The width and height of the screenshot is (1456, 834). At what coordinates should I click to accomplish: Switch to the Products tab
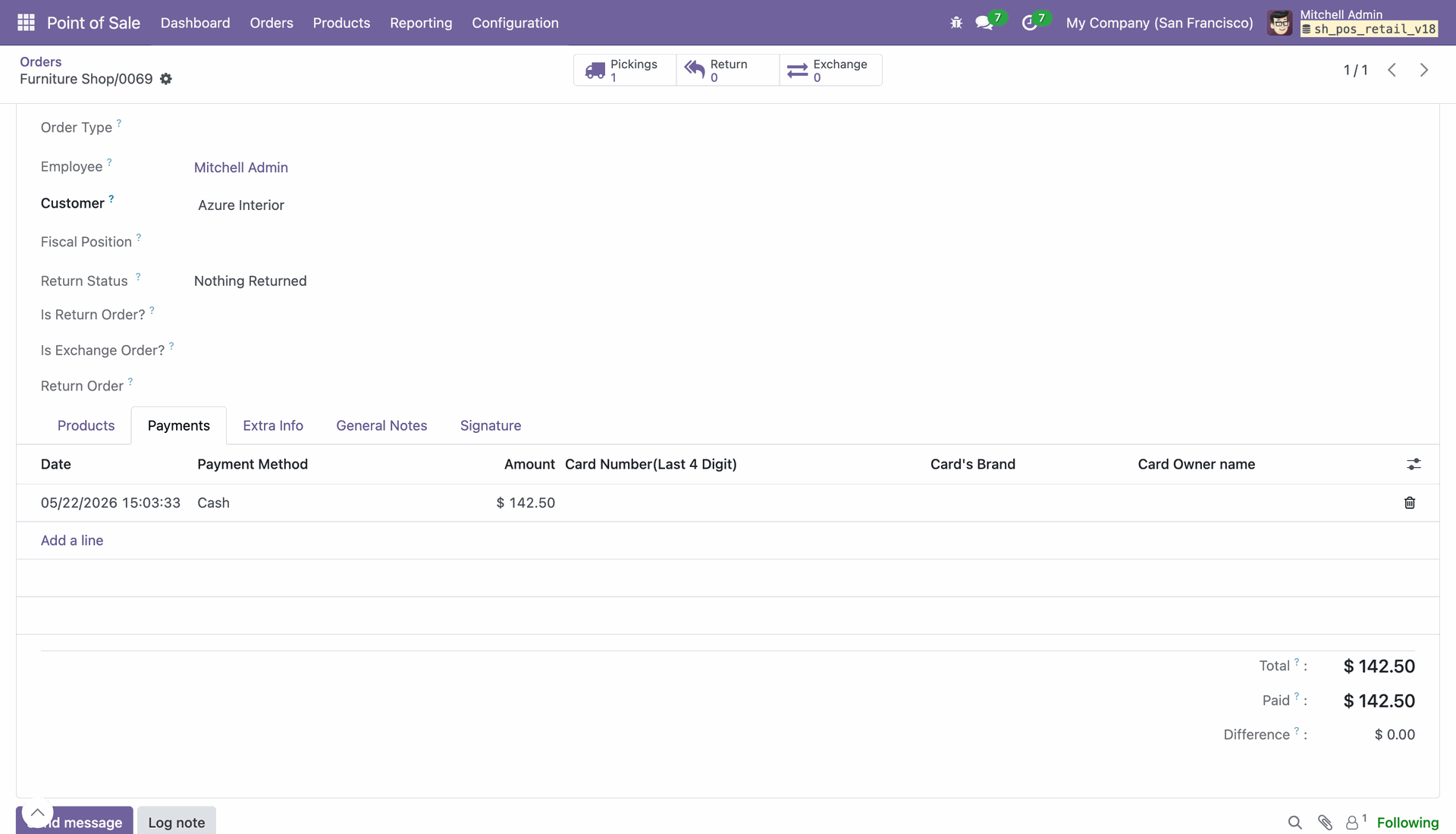click(86, 425)
